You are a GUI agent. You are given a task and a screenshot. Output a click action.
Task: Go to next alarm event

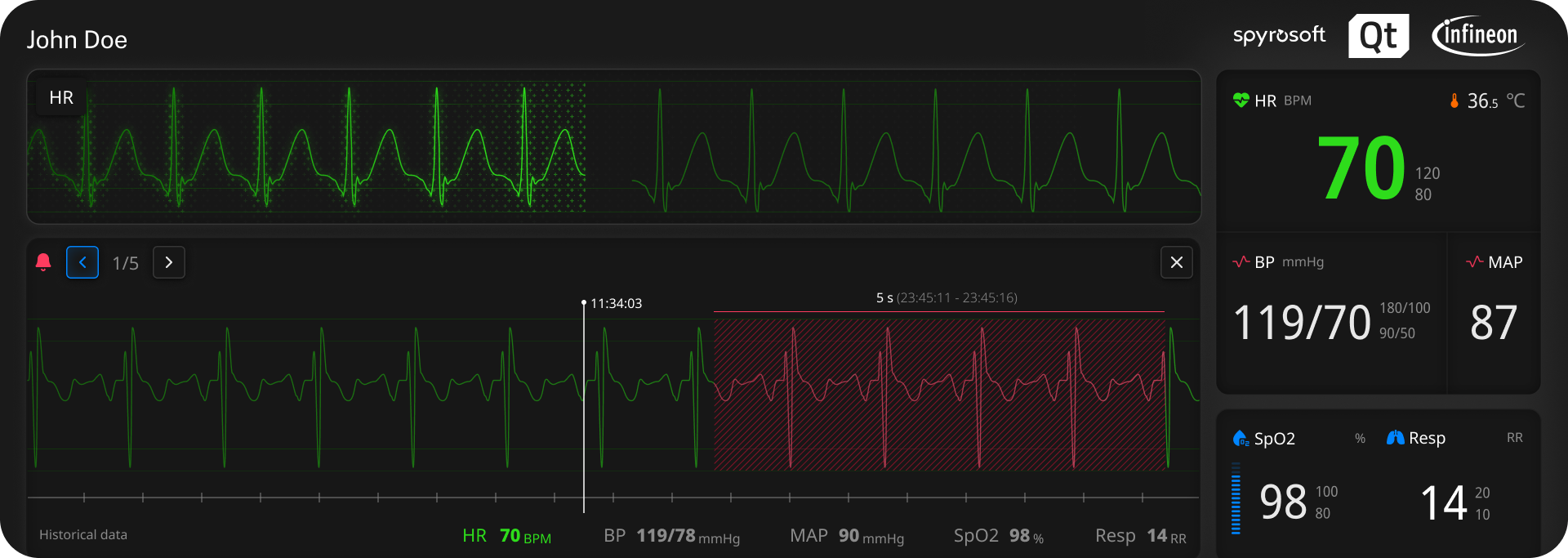169,262
